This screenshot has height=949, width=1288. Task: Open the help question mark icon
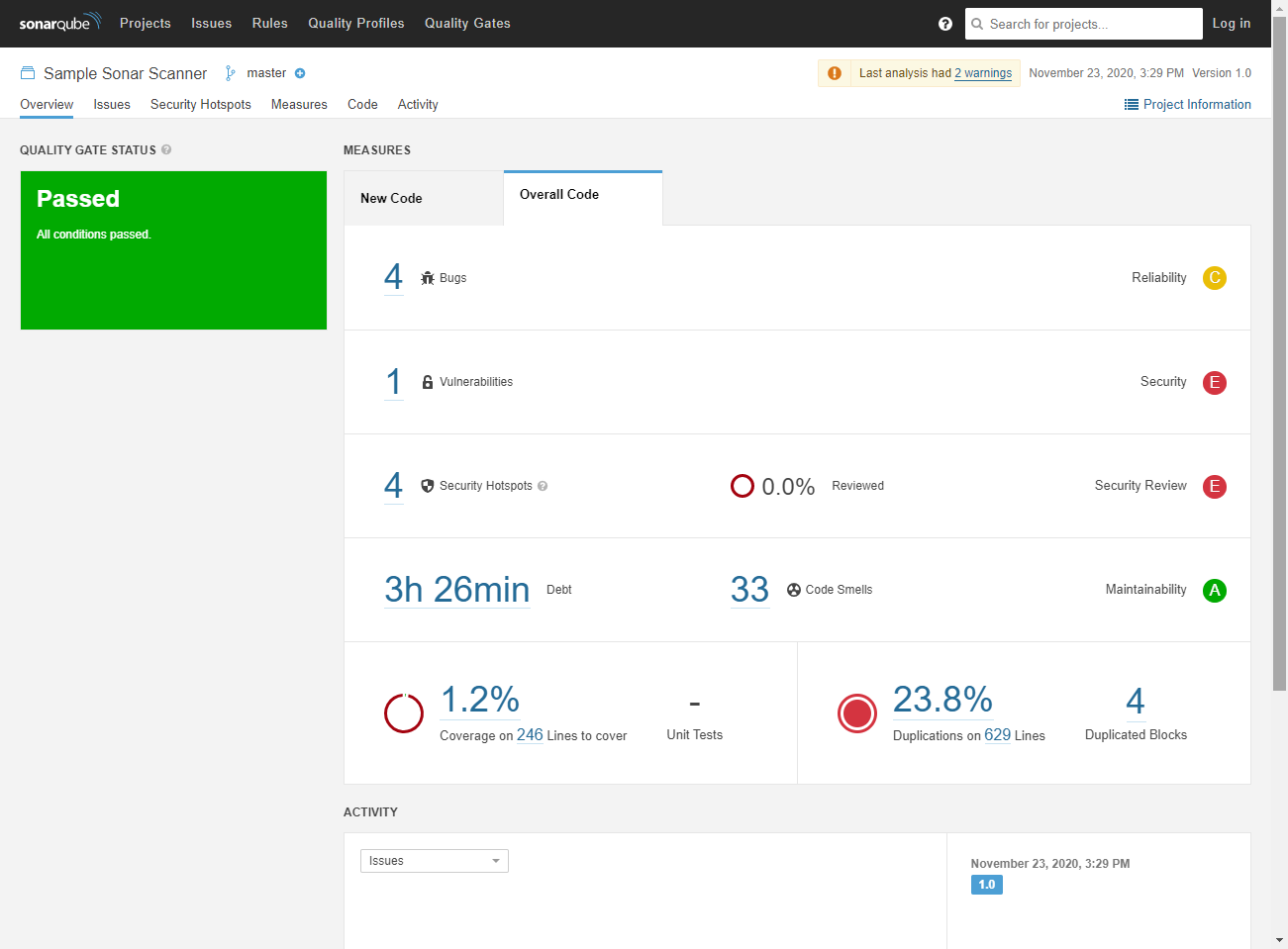pos(944,24)
